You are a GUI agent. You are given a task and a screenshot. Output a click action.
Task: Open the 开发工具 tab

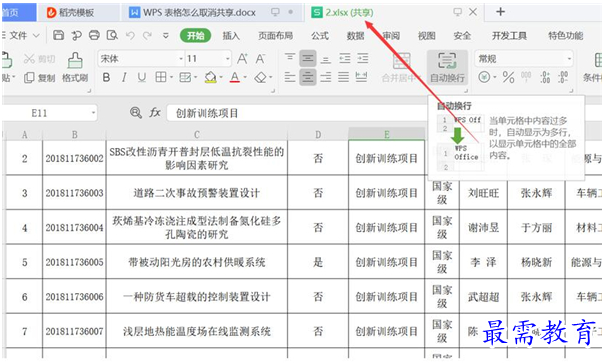pyautogui.click(x=509, y=36)
